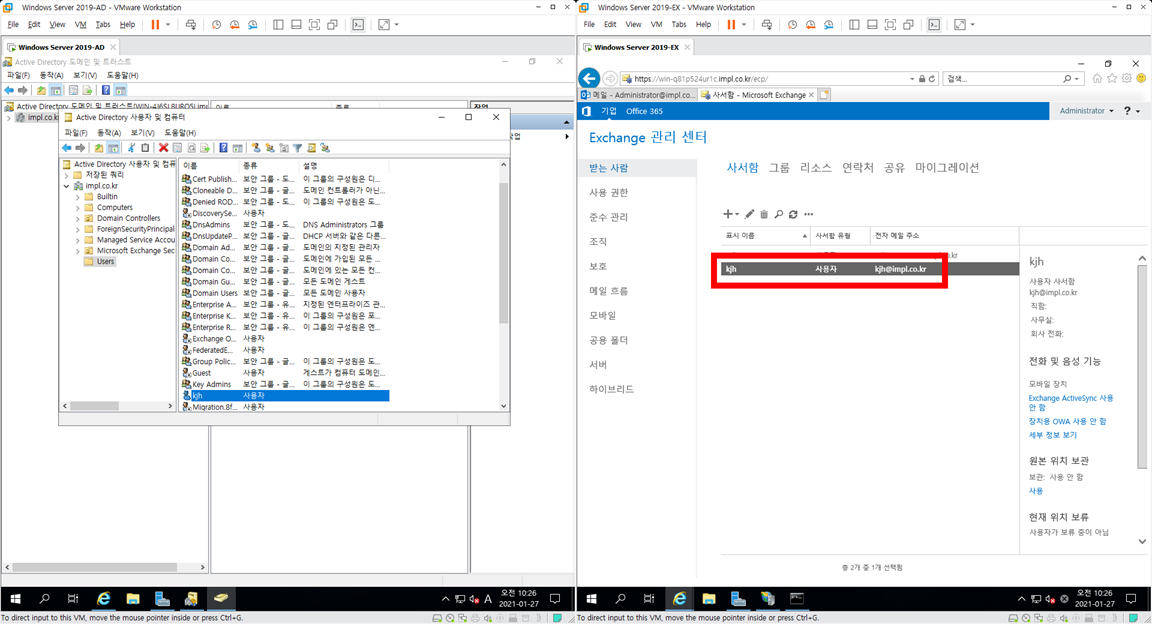Click the help icon in AD Users and Computers toolbar
Viewport: 1152px width, 624px height.
223,148
